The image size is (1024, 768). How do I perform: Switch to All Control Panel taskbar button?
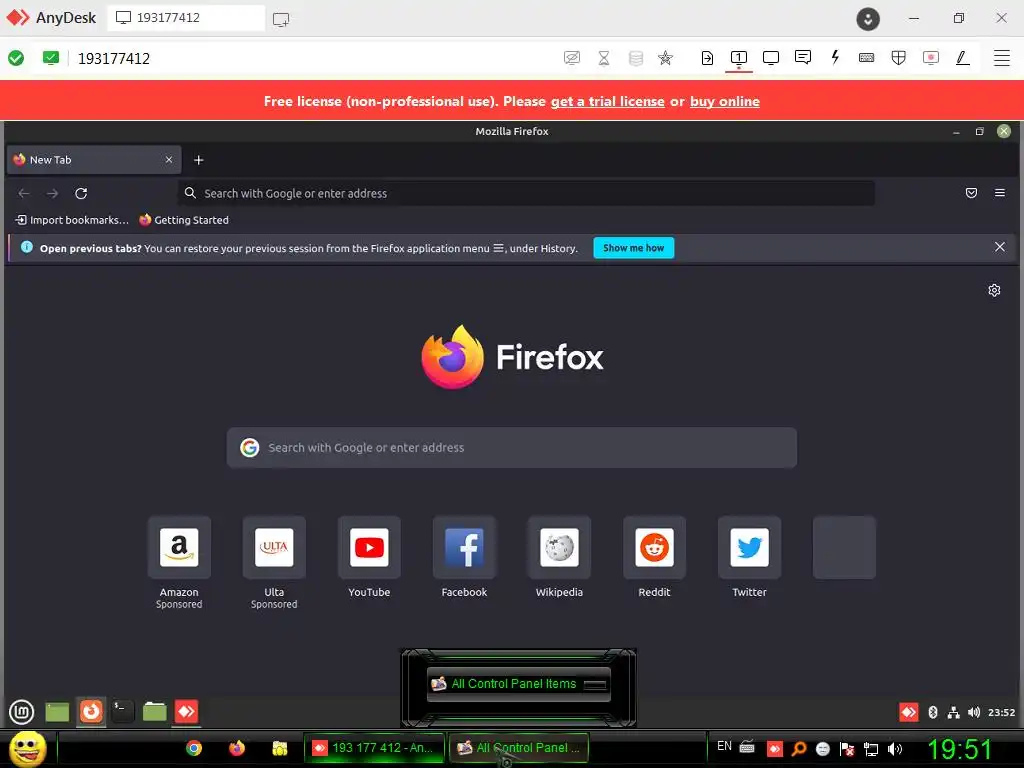tap(520, 748)
